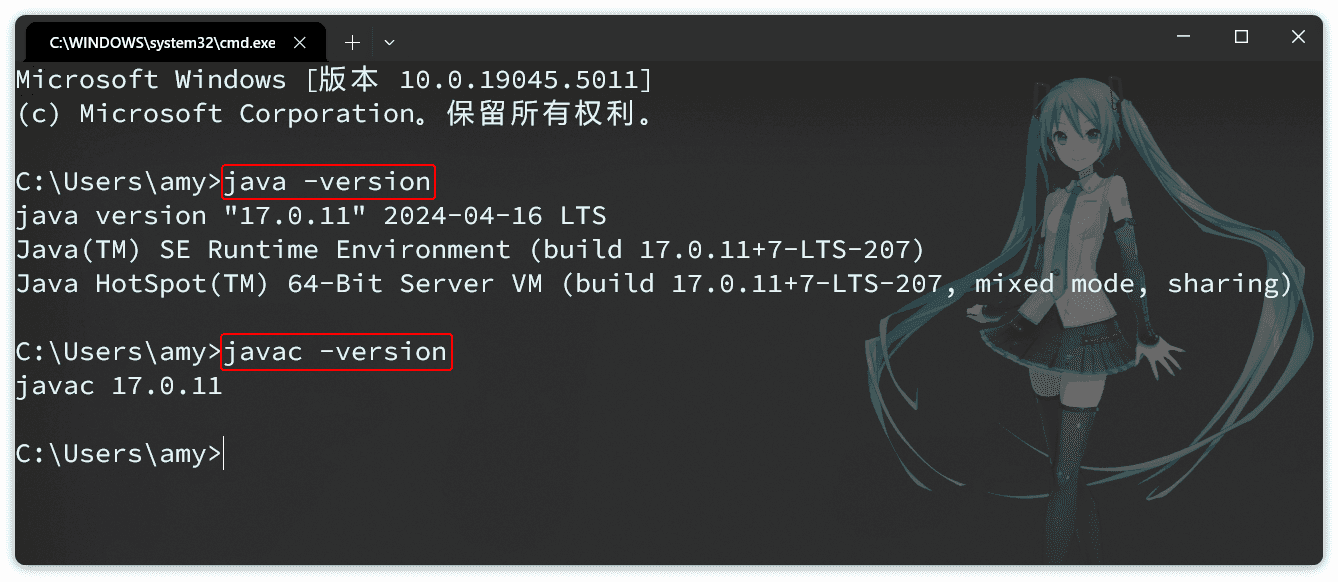Click the Java(TM) SE Runtime Environment line
Viewport: 1338px width, 582px height.
pyautogui.click(x=470, y=250)
